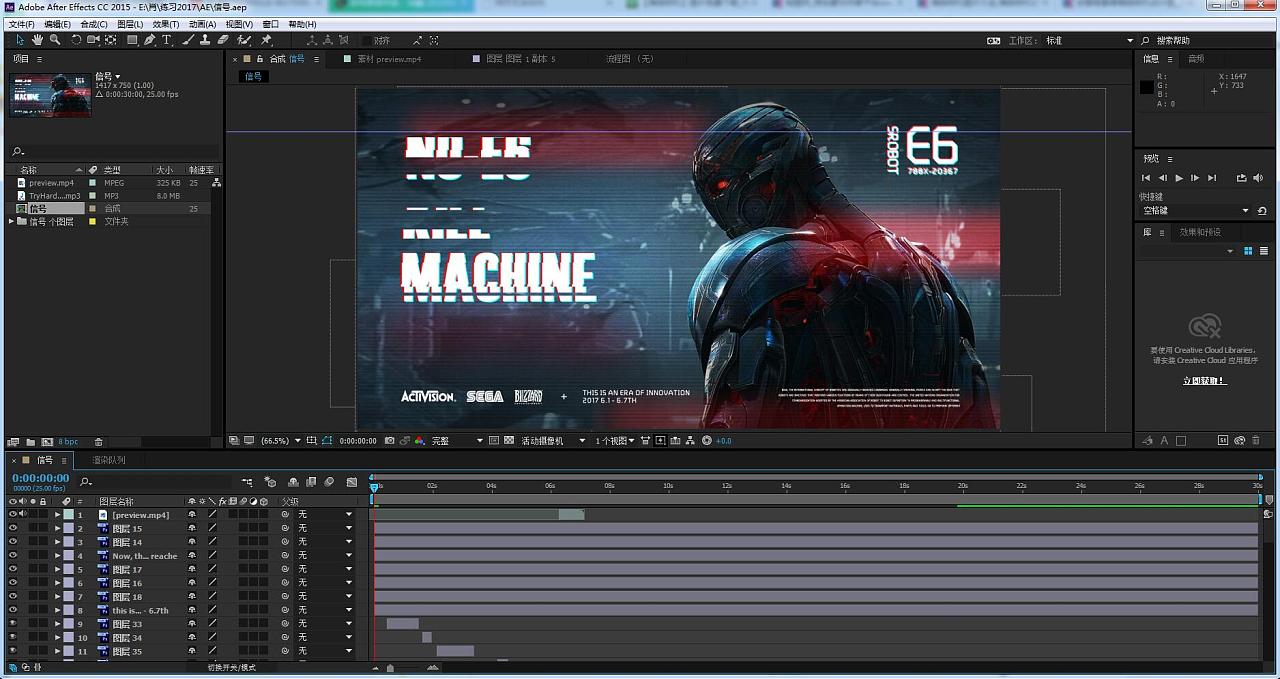Switch to 素材 preview.mp4 viewer tab
The image size is (1280, 679).
[389, 59]
